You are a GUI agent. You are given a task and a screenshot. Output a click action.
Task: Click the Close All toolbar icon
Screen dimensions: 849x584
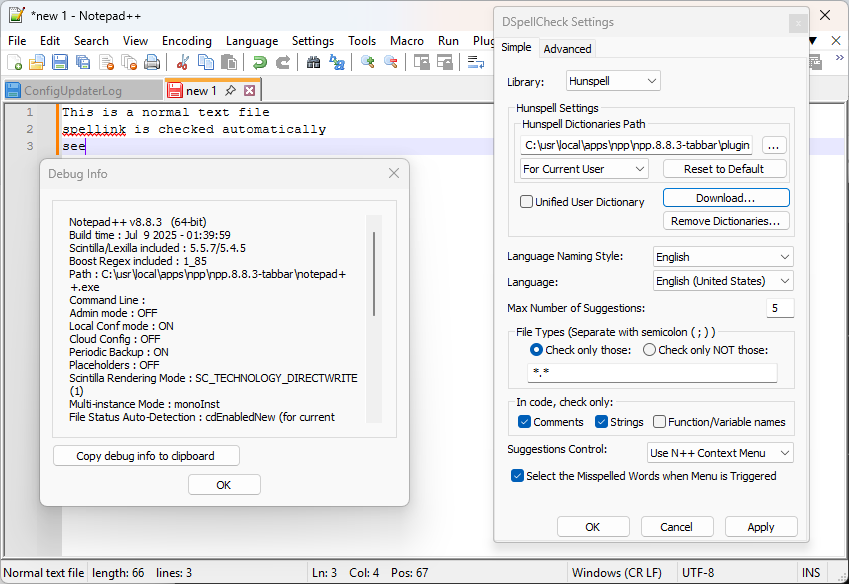(x=129, y=63)
